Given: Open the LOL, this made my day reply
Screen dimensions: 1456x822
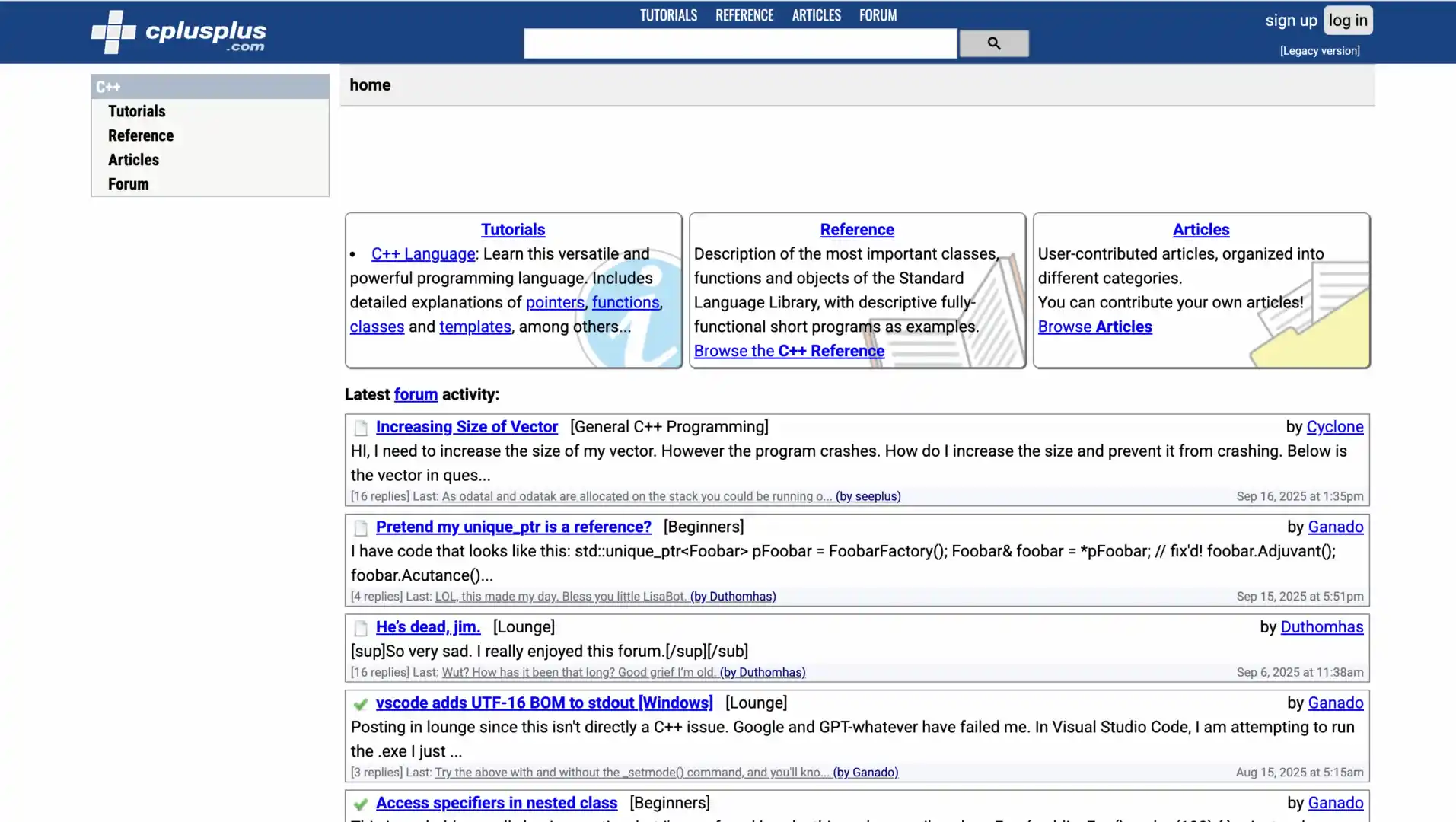Looking at the screenshot, I should 605,597.
